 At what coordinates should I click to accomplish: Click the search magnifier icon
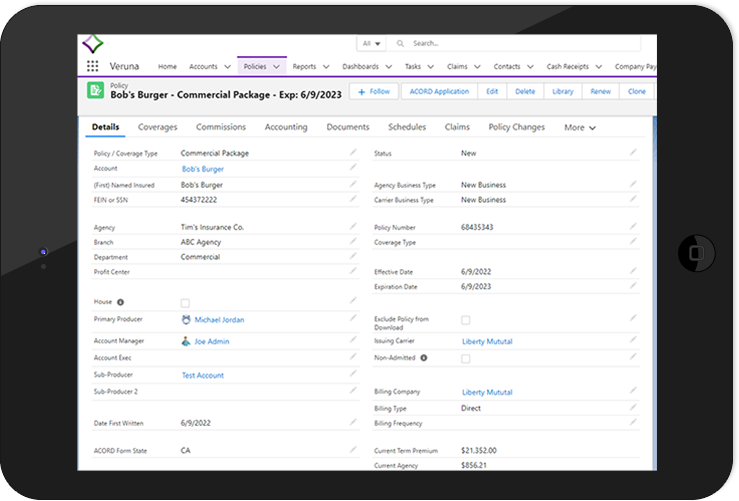[x=400, y=43]
